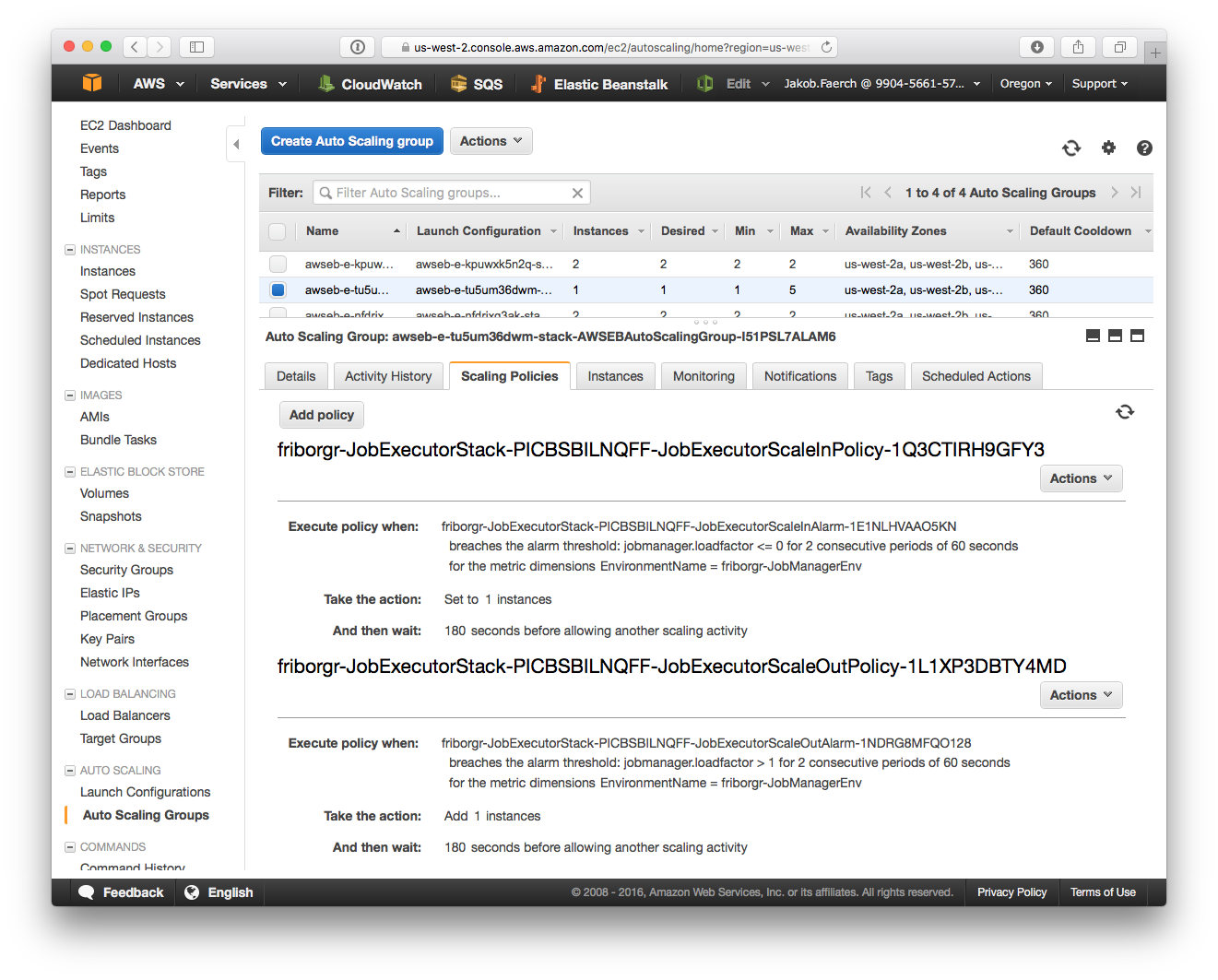Open Volumes in sidebar
This screenshot has height=980, width=1218.
[104, 493]
